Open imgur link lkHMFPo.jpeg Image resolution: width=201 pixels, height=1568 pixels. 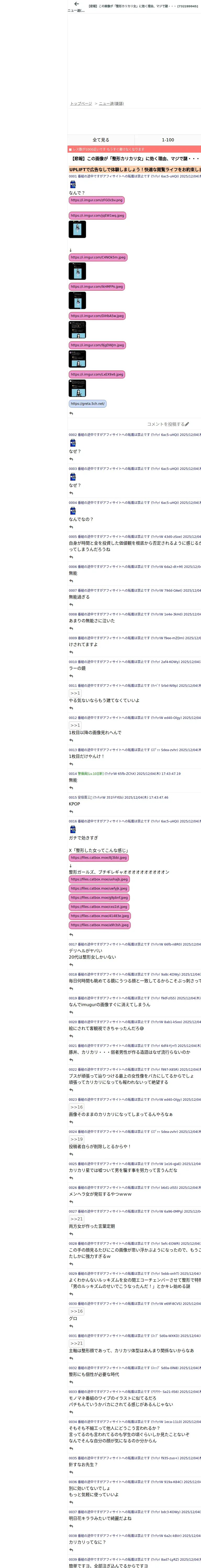pyautogui.click(x=97, y=287)
